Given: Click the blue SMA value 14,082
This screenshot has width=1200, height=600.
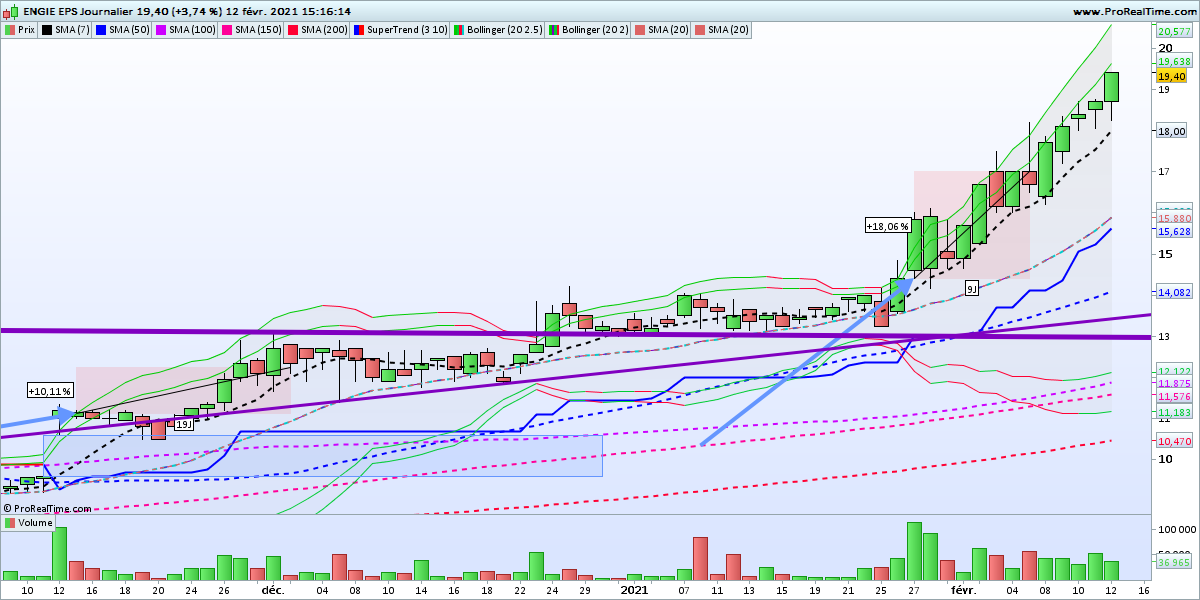Looking at the screenshot, I should coord(1173,293).
